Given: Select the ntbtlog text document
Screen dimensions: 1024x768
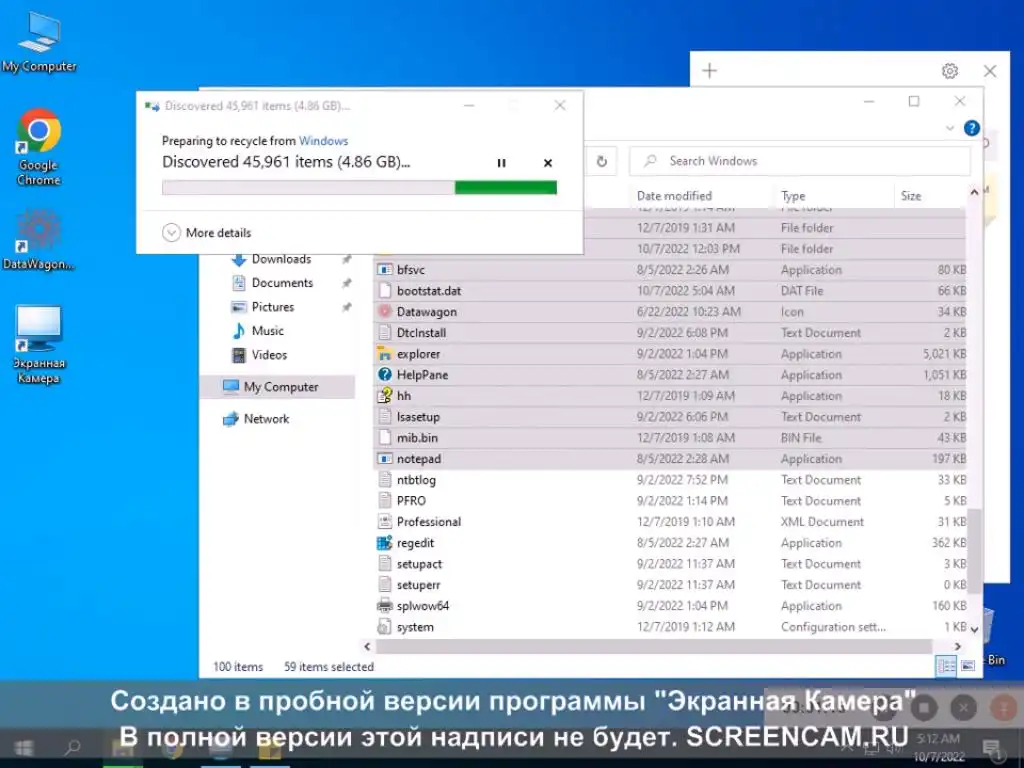Looking at the screenshot, I should (670, 480).
